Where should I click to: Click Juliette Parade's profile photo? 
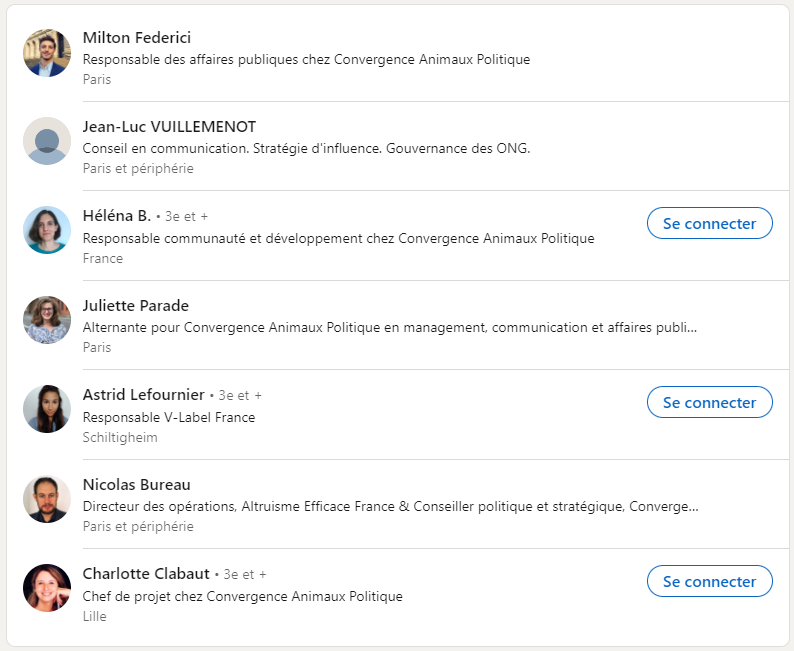[47, 320]
